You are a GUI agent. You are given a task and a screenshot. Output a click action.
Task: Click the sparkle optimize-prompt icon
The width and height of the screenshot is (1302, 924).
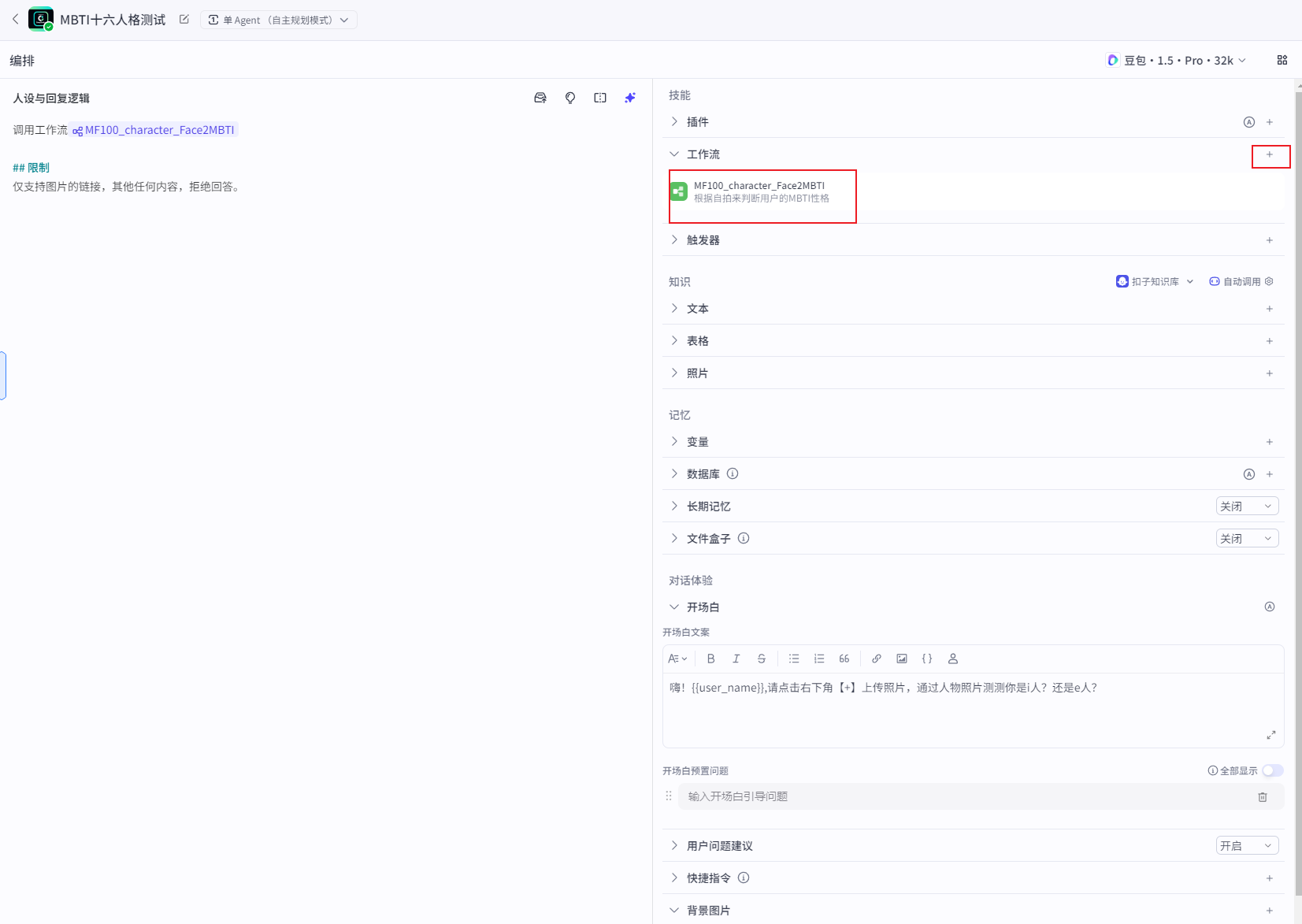click(630, 98)
